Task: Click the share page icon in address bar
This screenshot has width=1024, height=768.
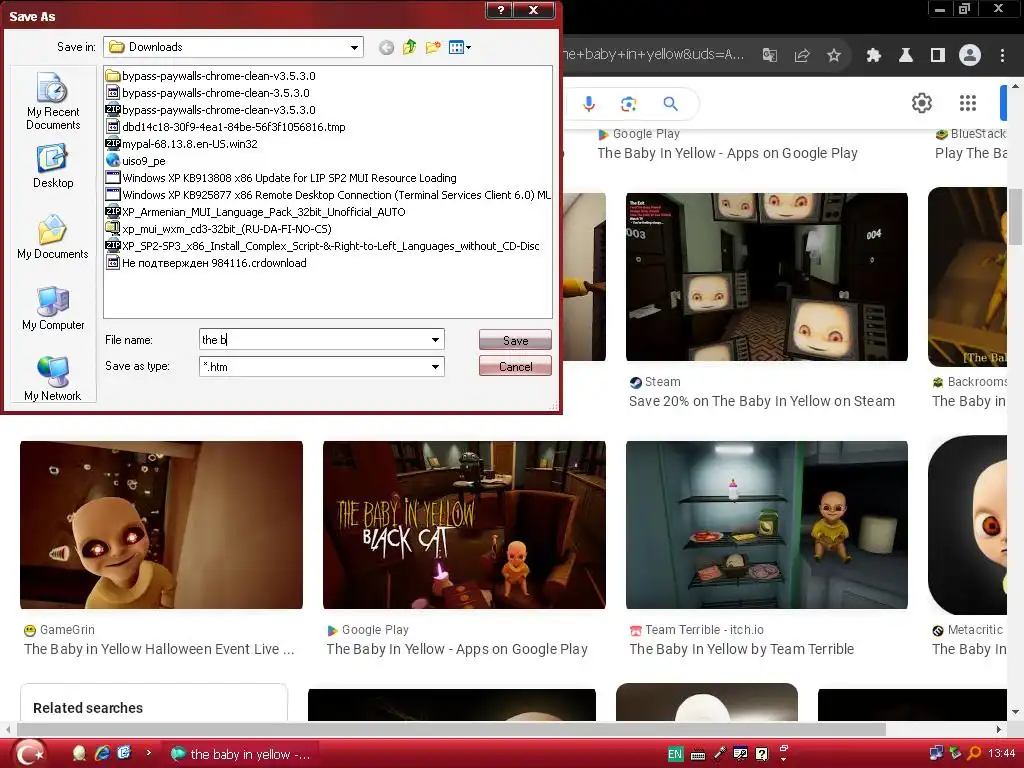Action: [x=802, y=55]
